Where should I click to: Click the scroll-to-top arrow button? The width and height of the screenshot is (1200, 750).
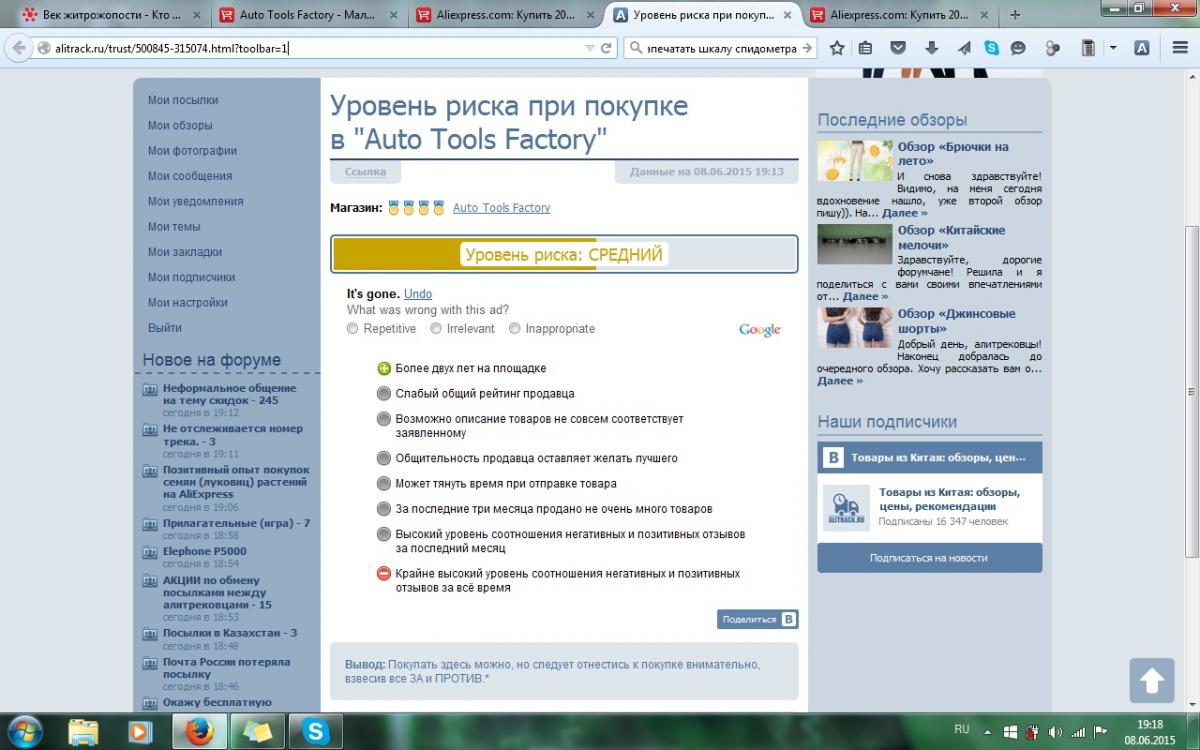click(1151, 681)
